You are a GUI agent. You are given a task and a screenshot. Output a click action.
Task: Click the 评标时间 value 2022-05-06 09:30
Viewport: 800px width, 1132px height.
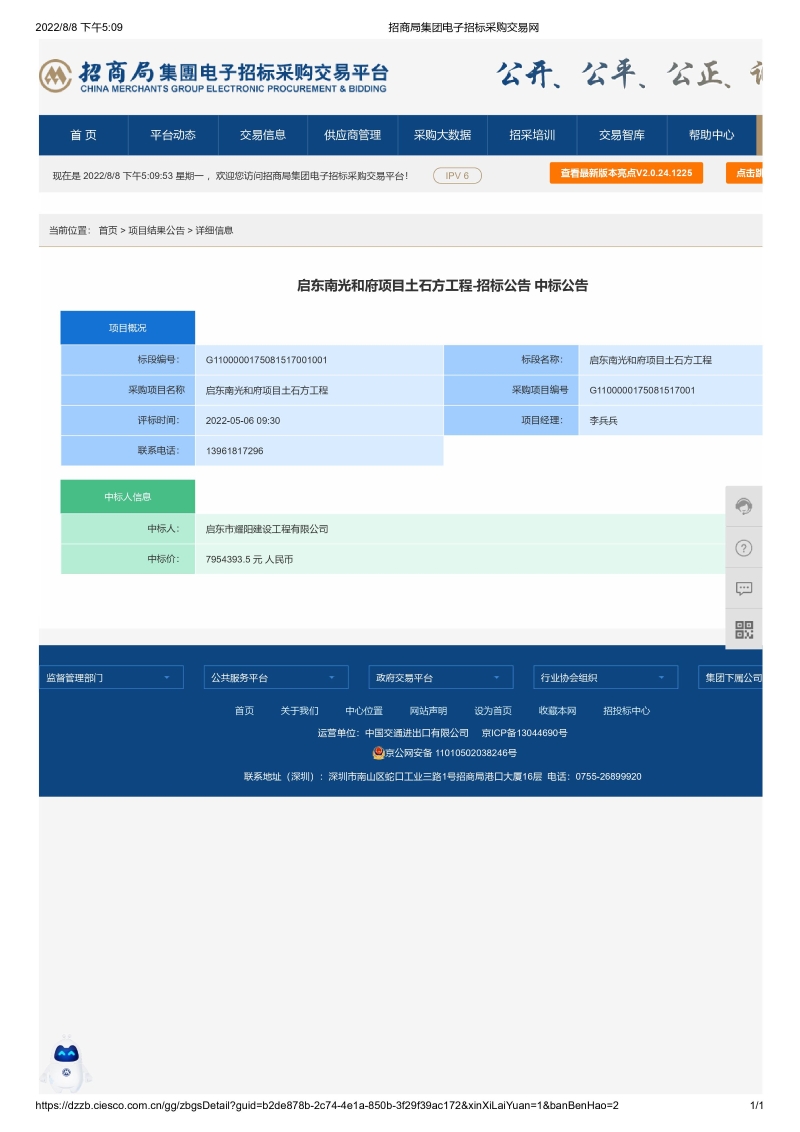point(243,420)
